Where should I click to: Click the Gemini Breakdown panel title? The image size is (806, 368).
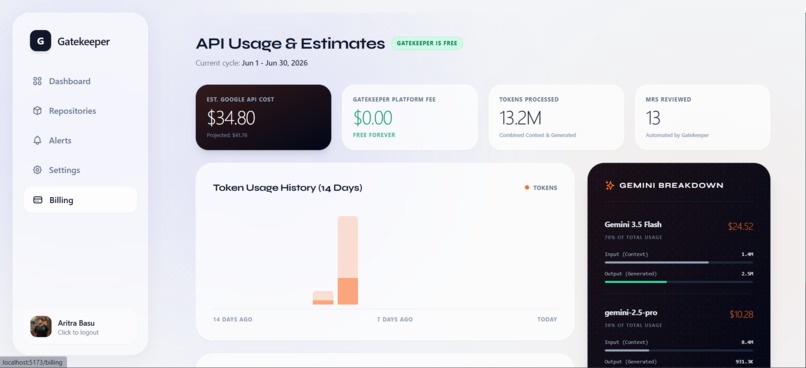click(671, 186)
